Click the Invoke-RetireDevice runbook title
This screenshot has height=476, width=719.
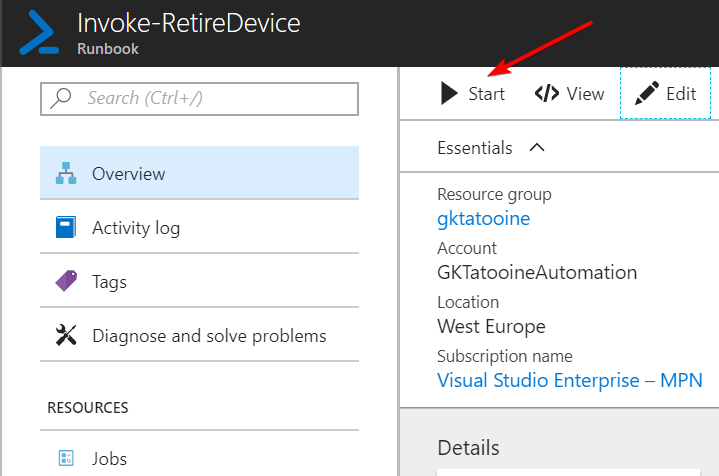click(188, 23)
